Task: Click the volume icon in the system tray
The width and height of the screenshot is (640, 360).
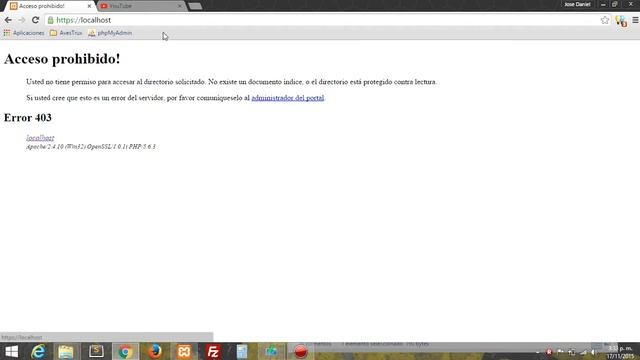Action: [x=594, y=352]
